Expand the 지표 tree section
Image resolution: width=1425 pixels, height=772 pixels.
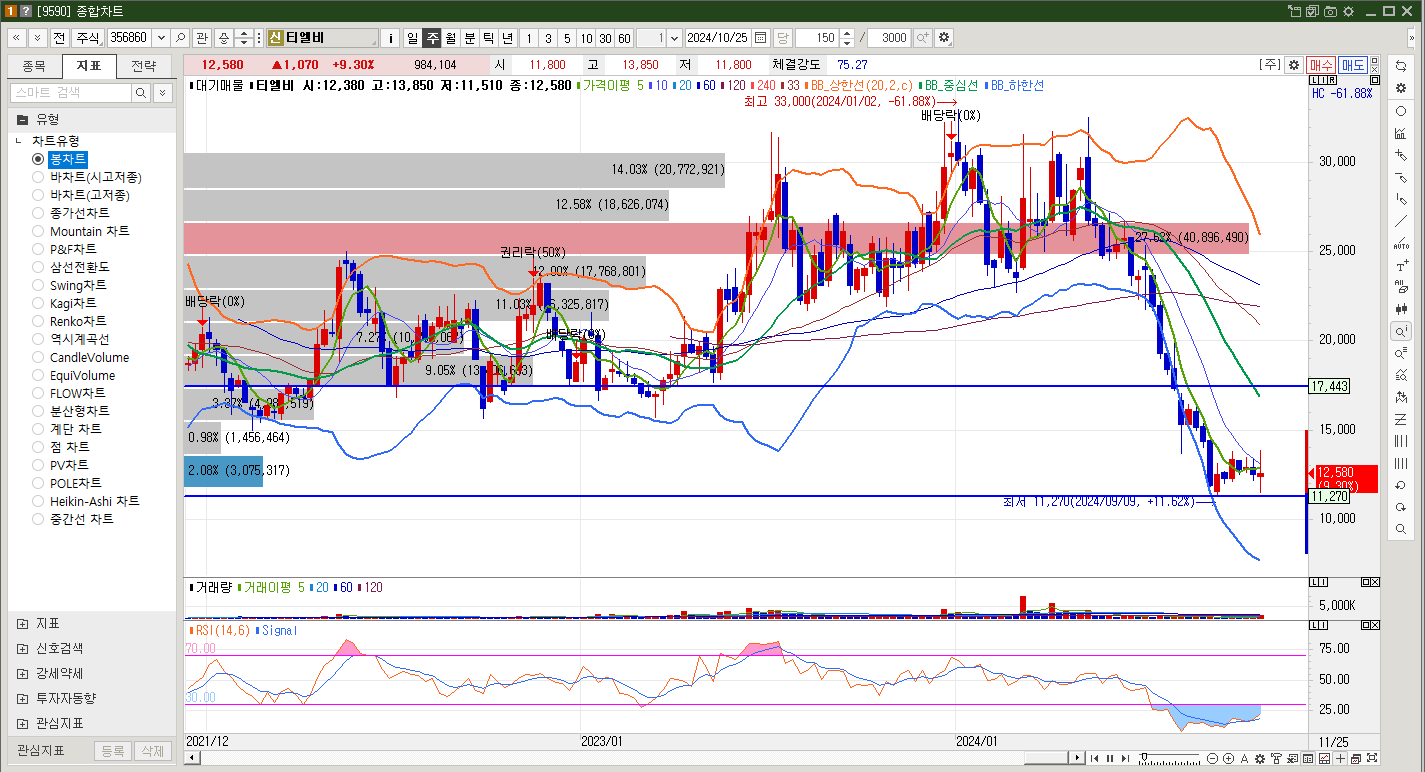coord(22,623)
